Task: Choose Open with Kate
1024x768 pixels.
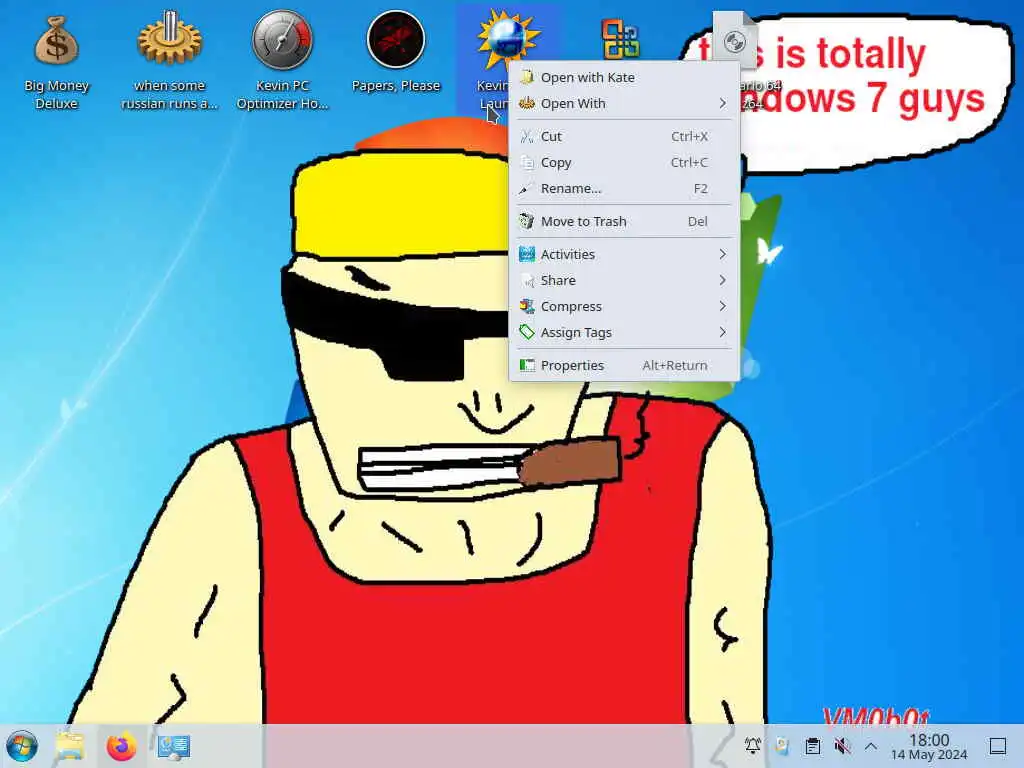Action: [624, 77]
